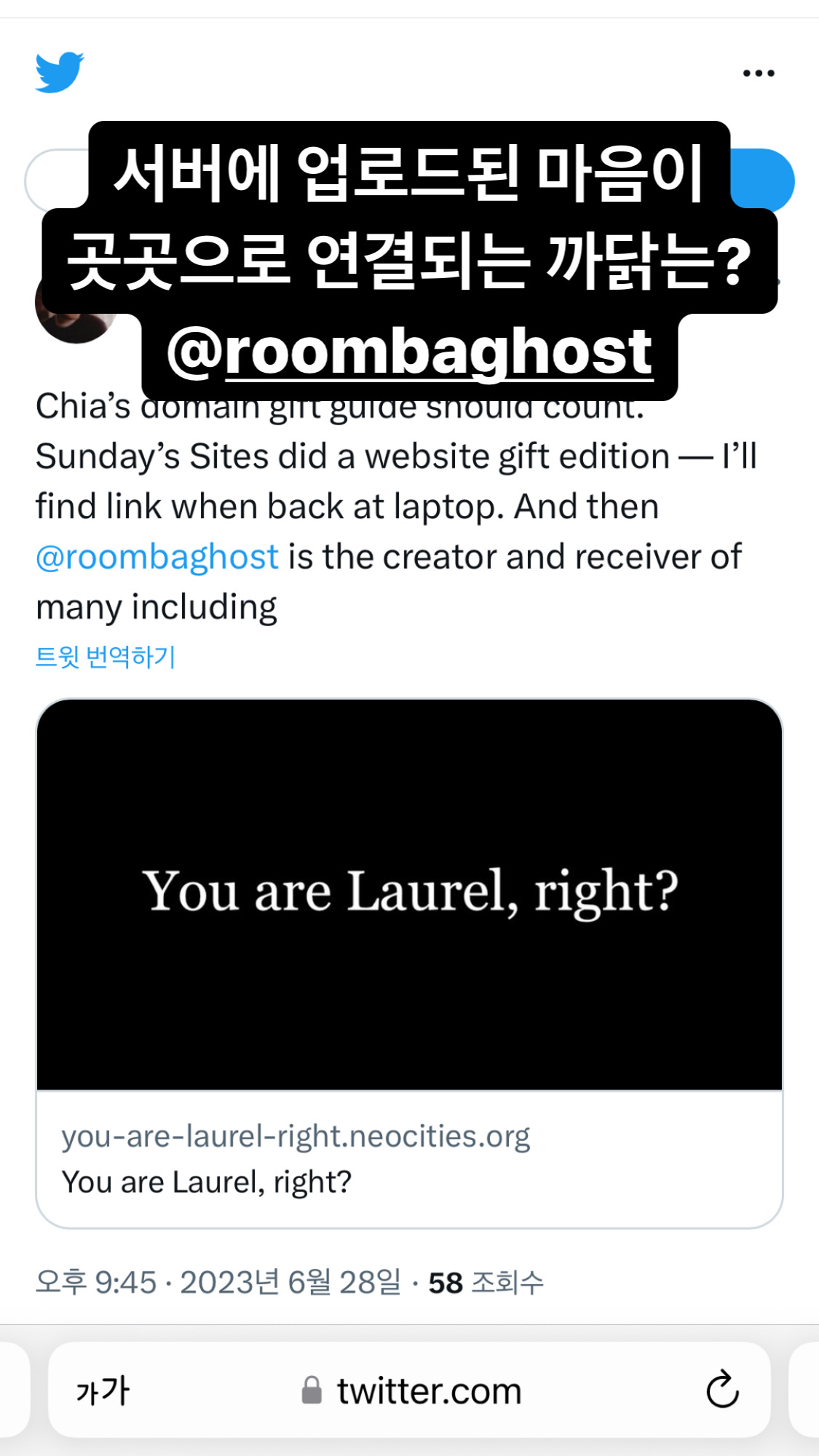
Task: Open the blue @roombaghost mention in the tweet
Action: pos(157,557)
